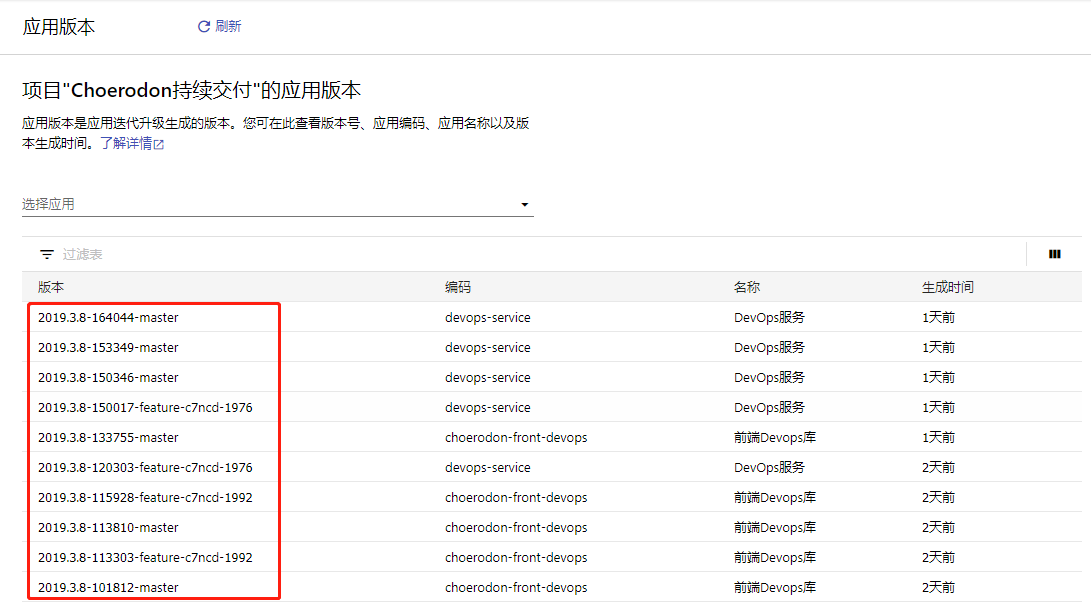Click the filter funnel icon
The height and width of the screenshot is (603, 1091).
coord(47,255)
